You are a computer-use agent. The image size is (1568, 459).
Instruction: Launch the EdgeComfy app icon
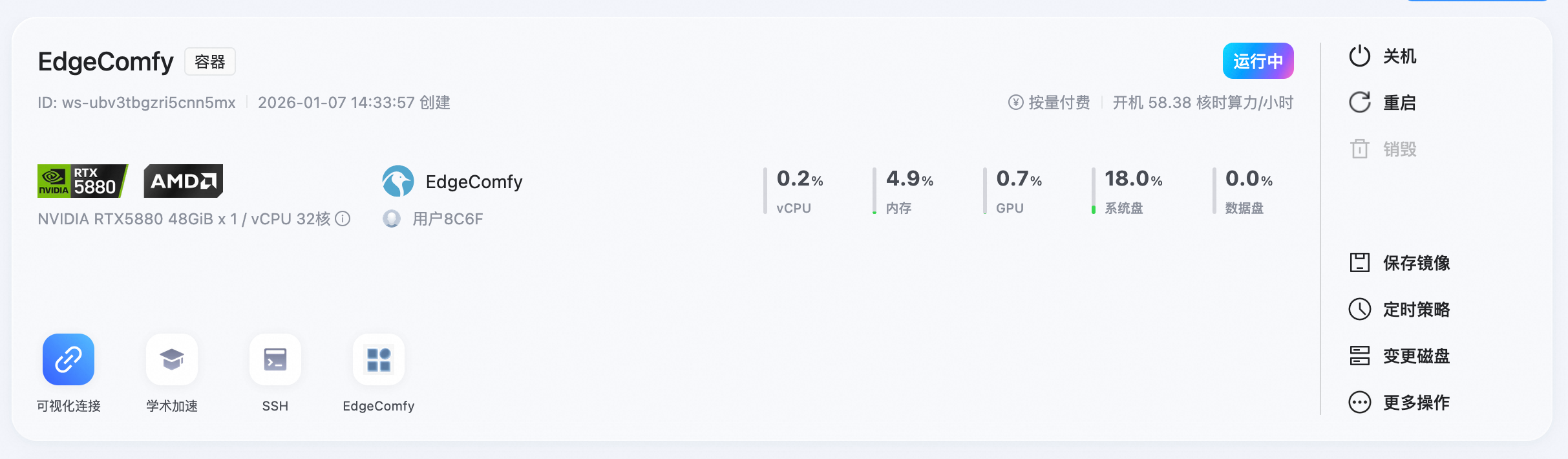coord(379,359)
